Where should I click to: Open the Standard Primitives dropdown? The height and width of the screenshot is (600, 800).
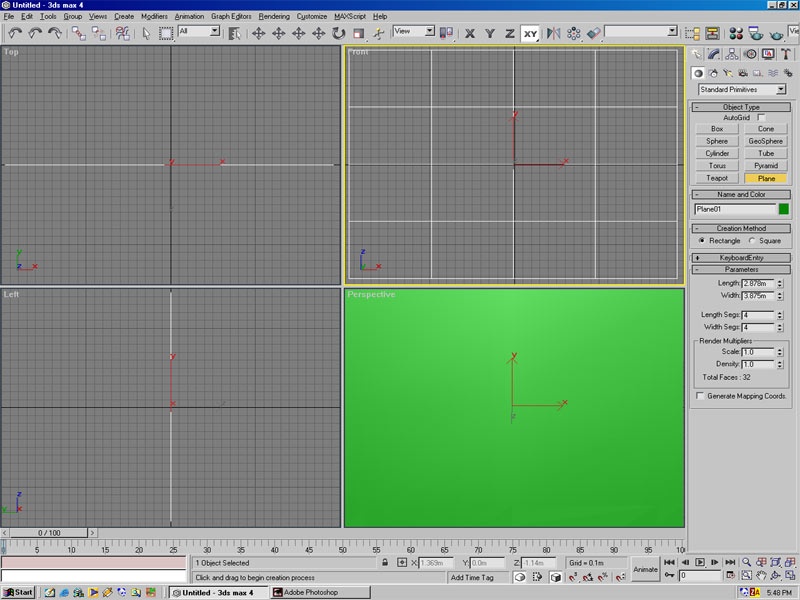point(742,90)
